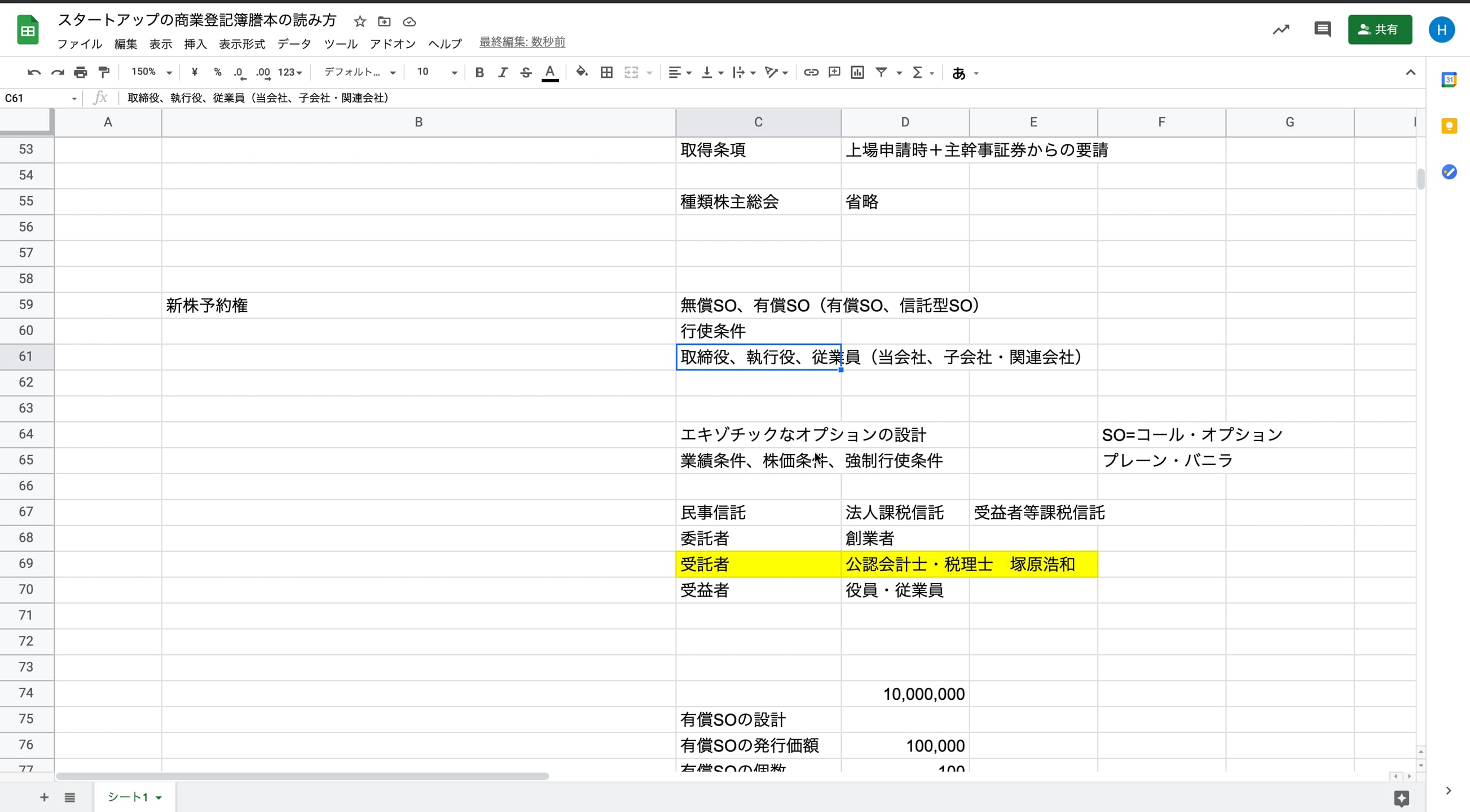Screen dimensions: 1470x812
Task: Insert a chart from the toolbar
Action: (857, 73)
